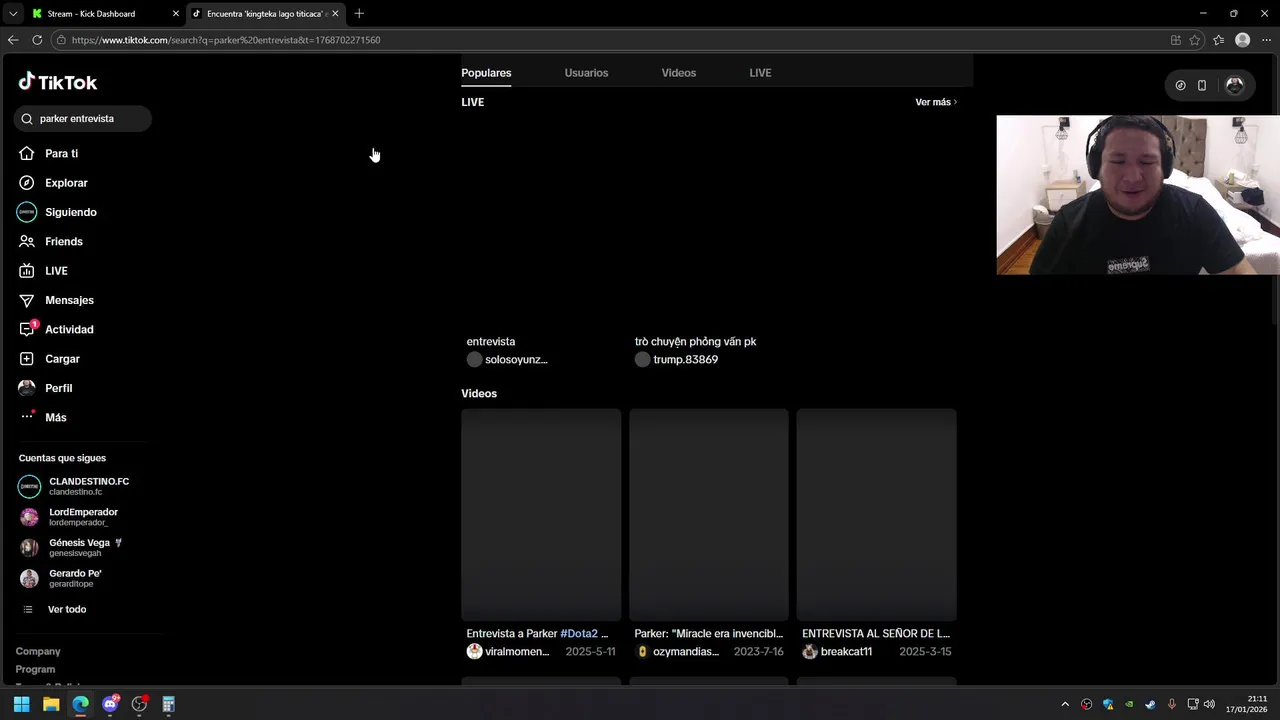Open the Explorar compass page
This screenshot has width=1280, height=720.
coord(53,183)
